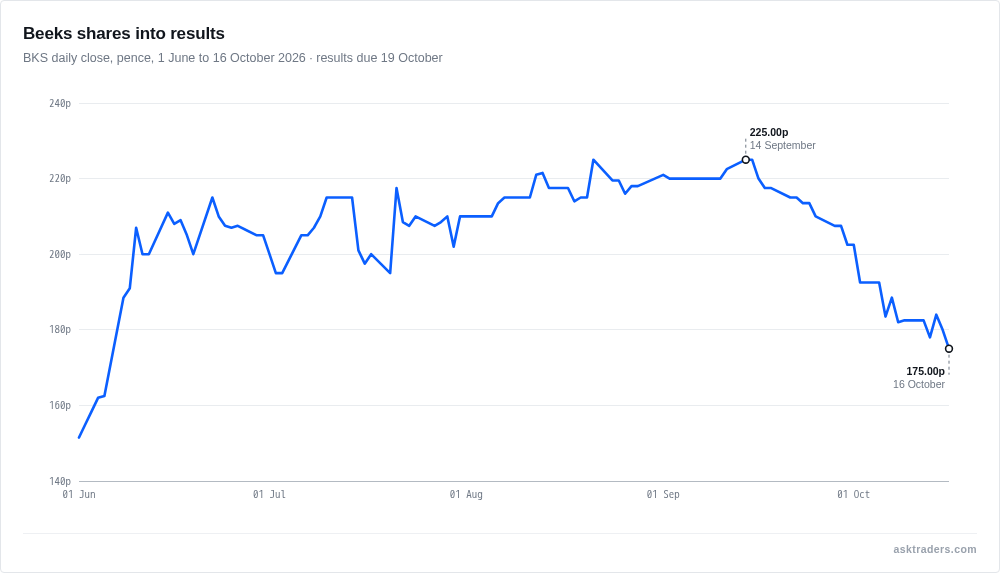Click the '180p' y-axis label
The width and height of the screenshot is (1000, 573).
[60, 330]
